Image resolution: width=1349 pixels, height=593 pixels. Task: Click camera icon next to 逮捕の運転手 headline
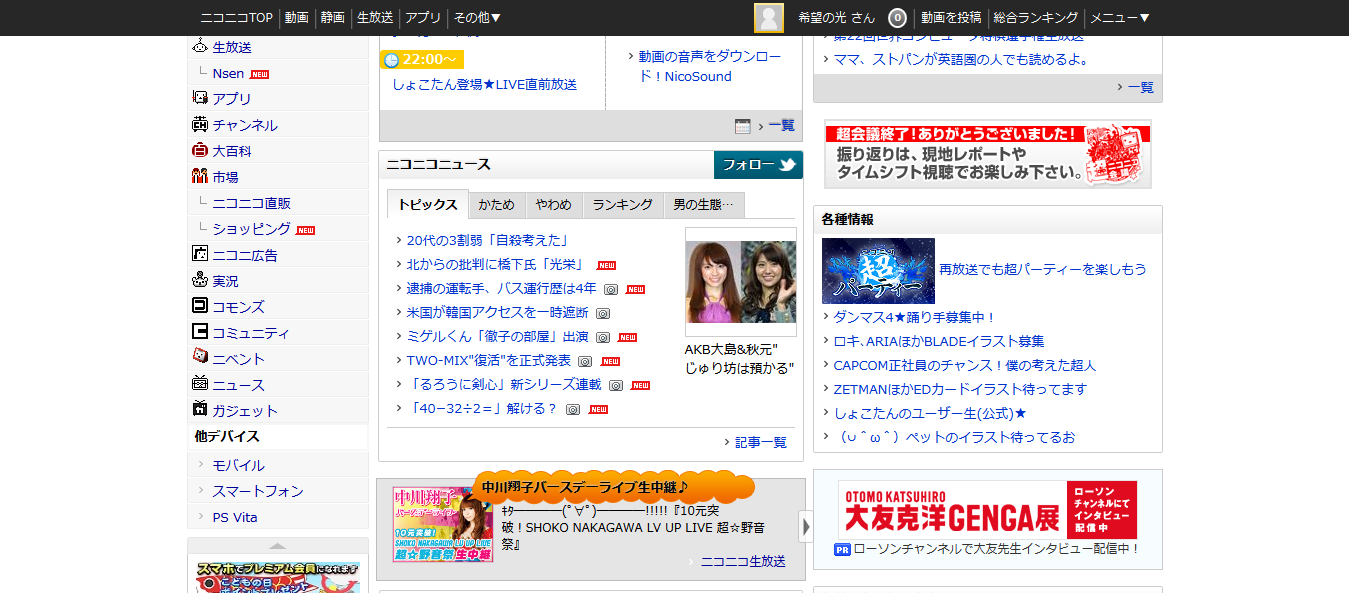tap(611, 289)
